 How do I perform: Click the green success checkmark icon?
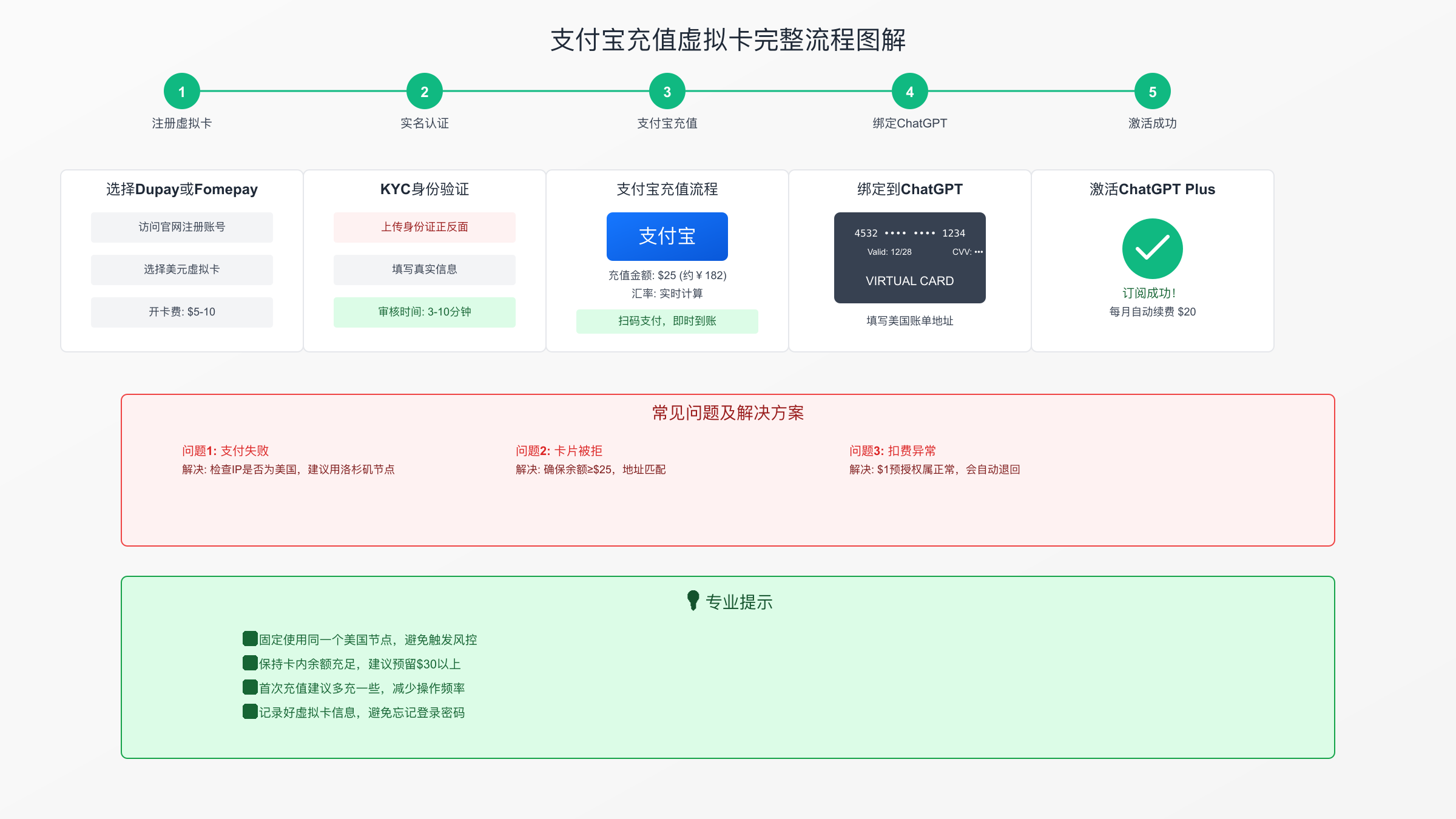point(1153,249)
